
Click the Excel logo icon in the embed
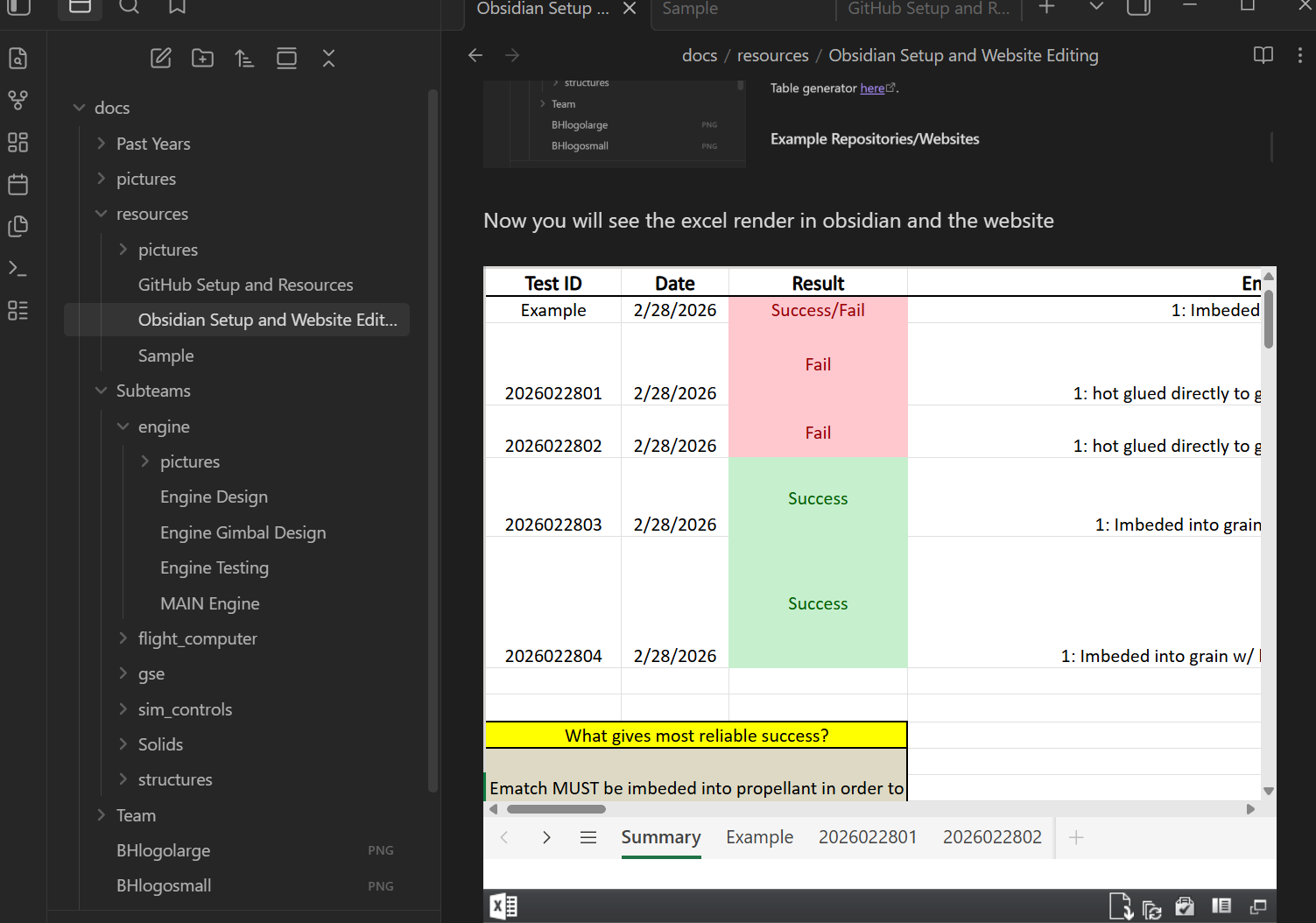503,906
